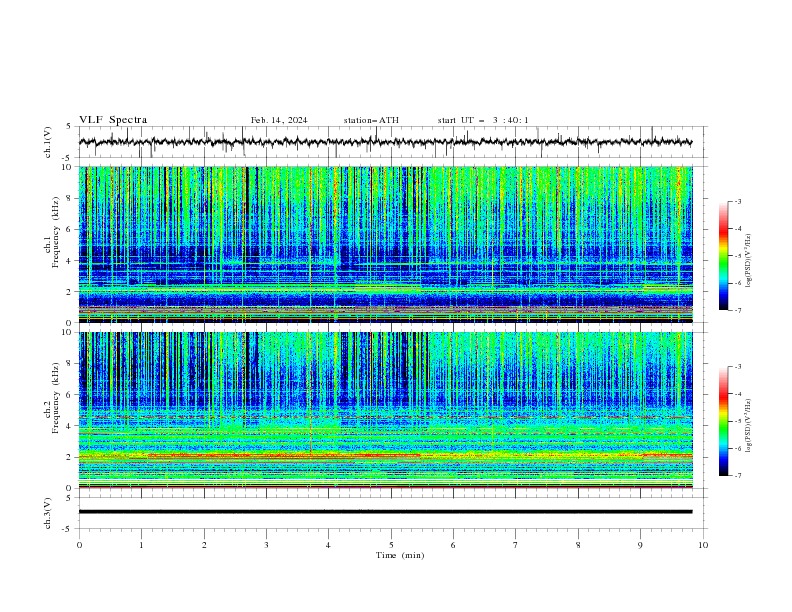
Task: Click time axis tick label "8" below ch.3
Action: tap(578, 545)
